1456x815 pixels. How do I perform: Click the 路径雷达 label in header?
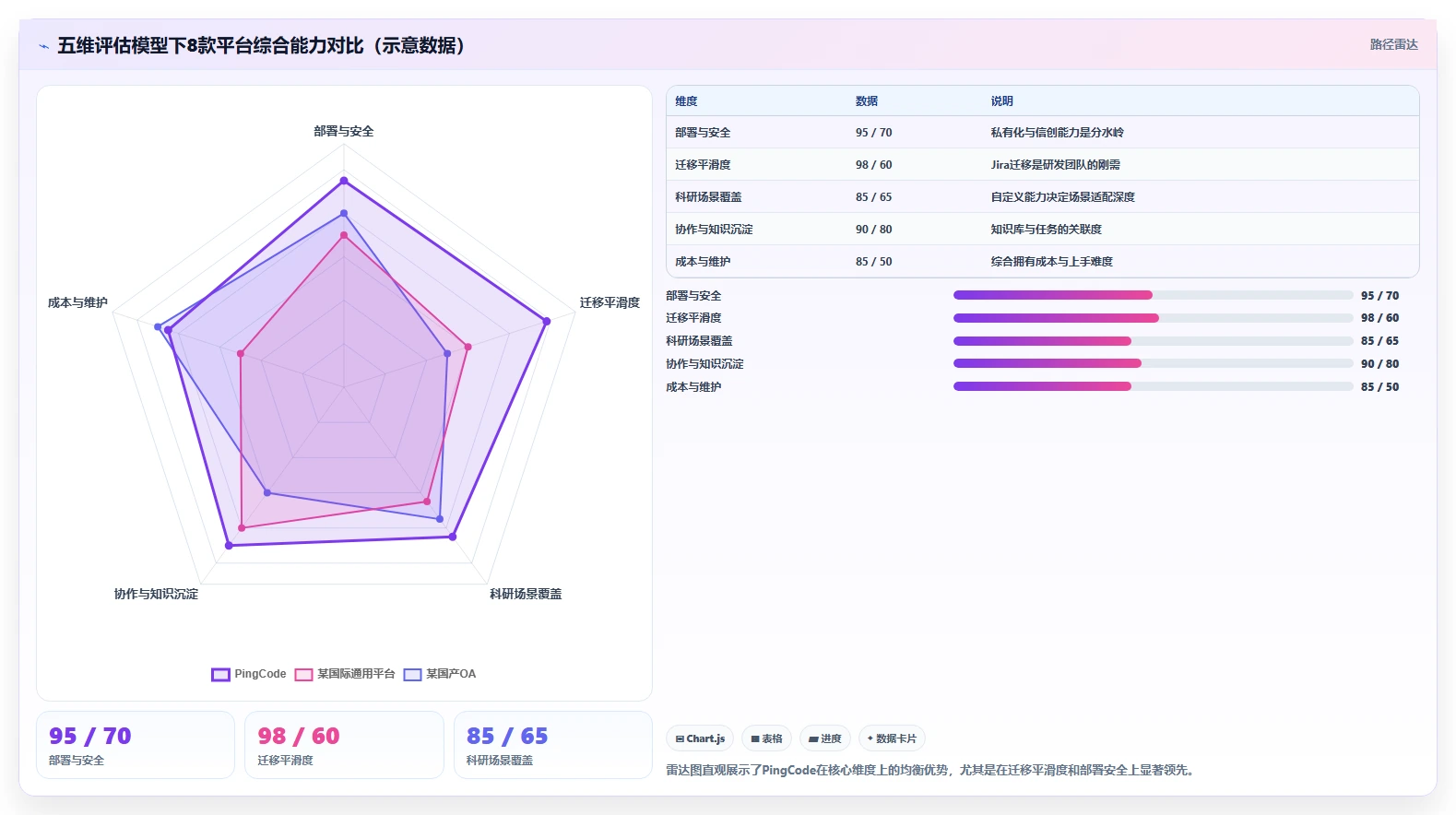tap(1393, 44)
